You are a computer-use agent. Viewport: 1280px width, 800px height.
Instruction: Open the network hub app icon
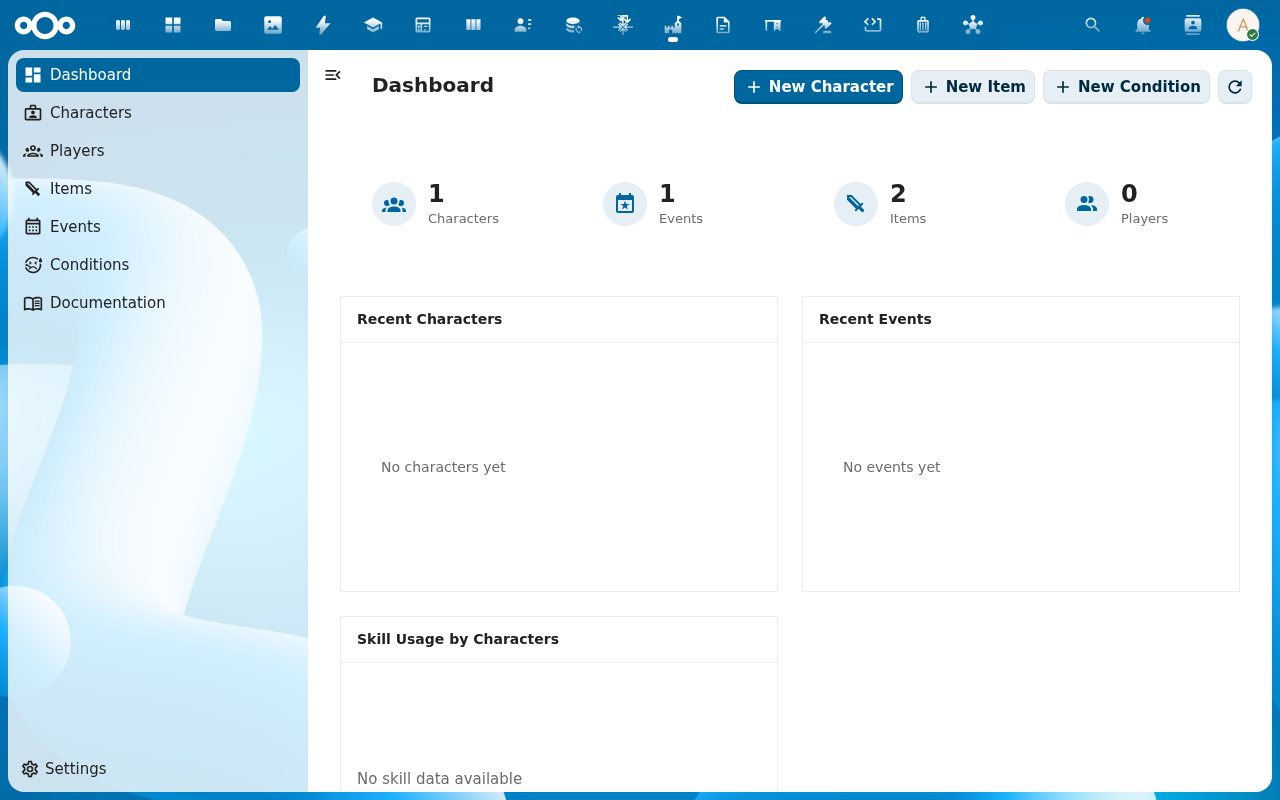click(x=973, y=25)
